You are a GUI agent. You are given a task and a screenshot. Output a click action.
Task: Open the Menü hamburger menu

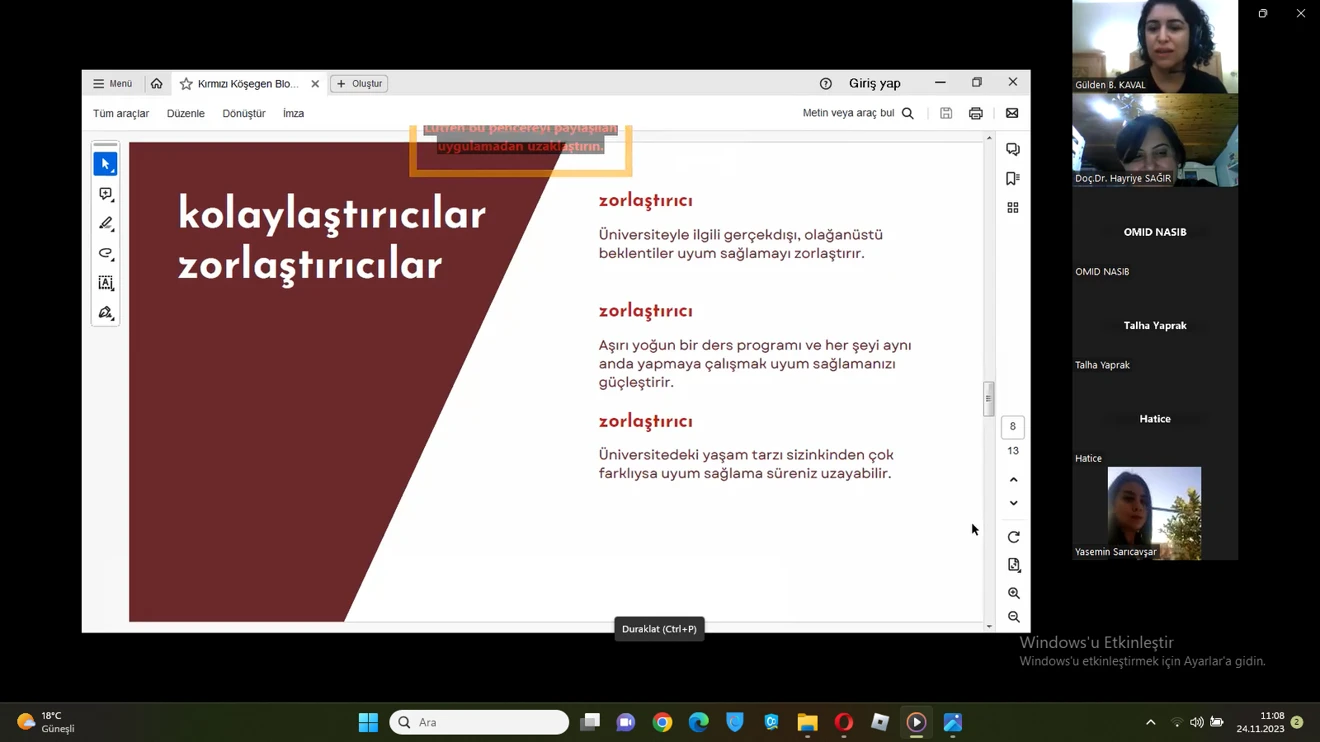coord(112,84)
